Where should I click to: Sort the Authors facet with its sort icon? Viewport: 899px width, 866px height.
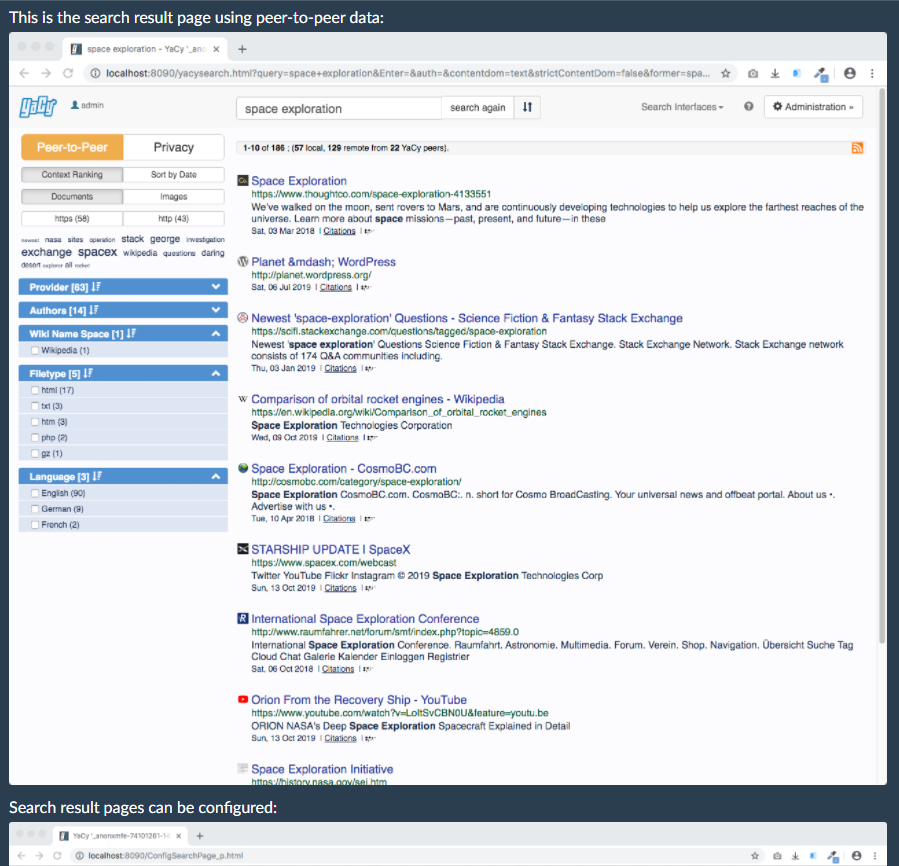(94, 310)
